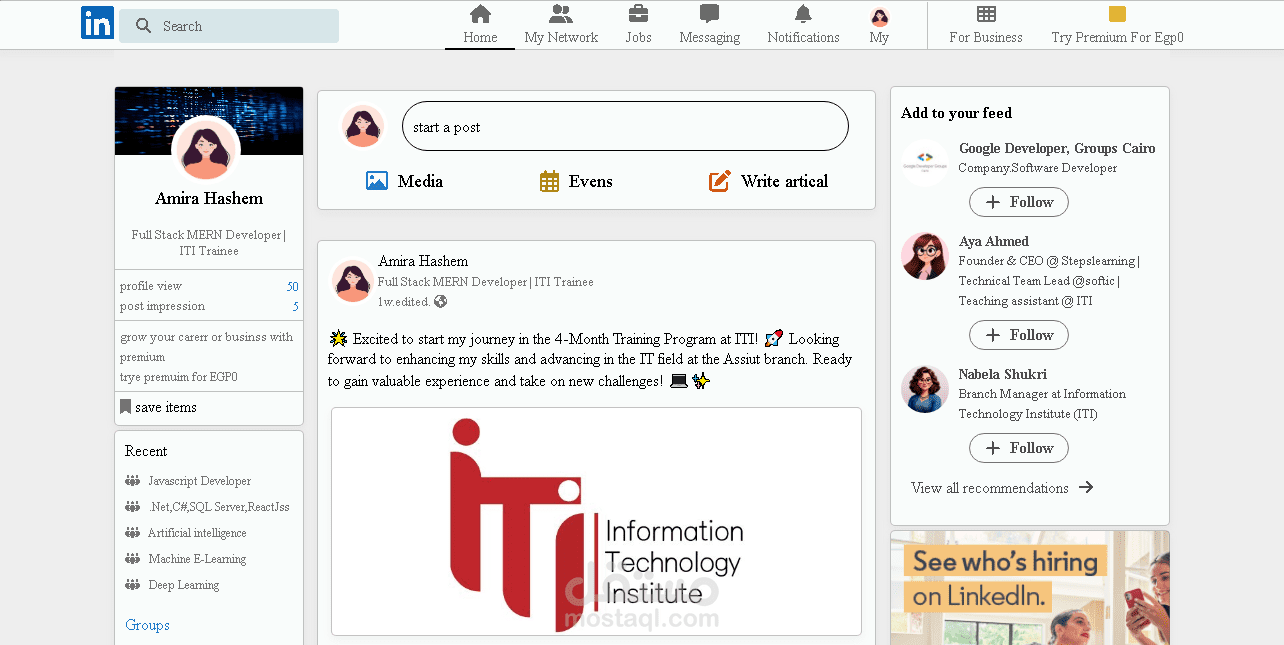The width and height of the screenshot is (1284, 645).
Task: Click the arrow next to View all recommendations
Action: click(x=1086, y=488)
